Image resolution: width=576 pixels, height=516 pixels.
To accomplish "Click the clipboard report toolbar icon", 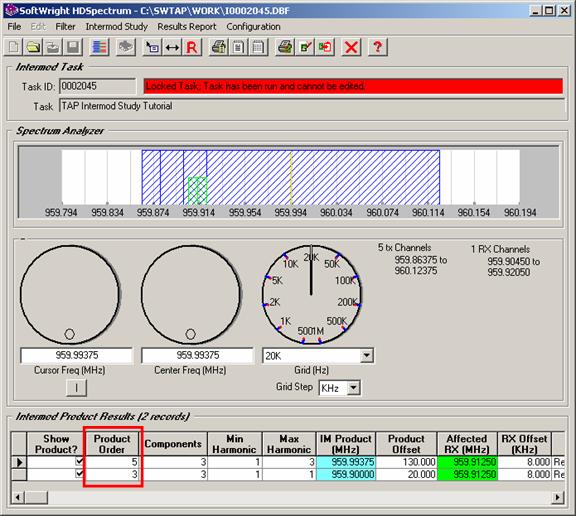I will click(238, 47).
